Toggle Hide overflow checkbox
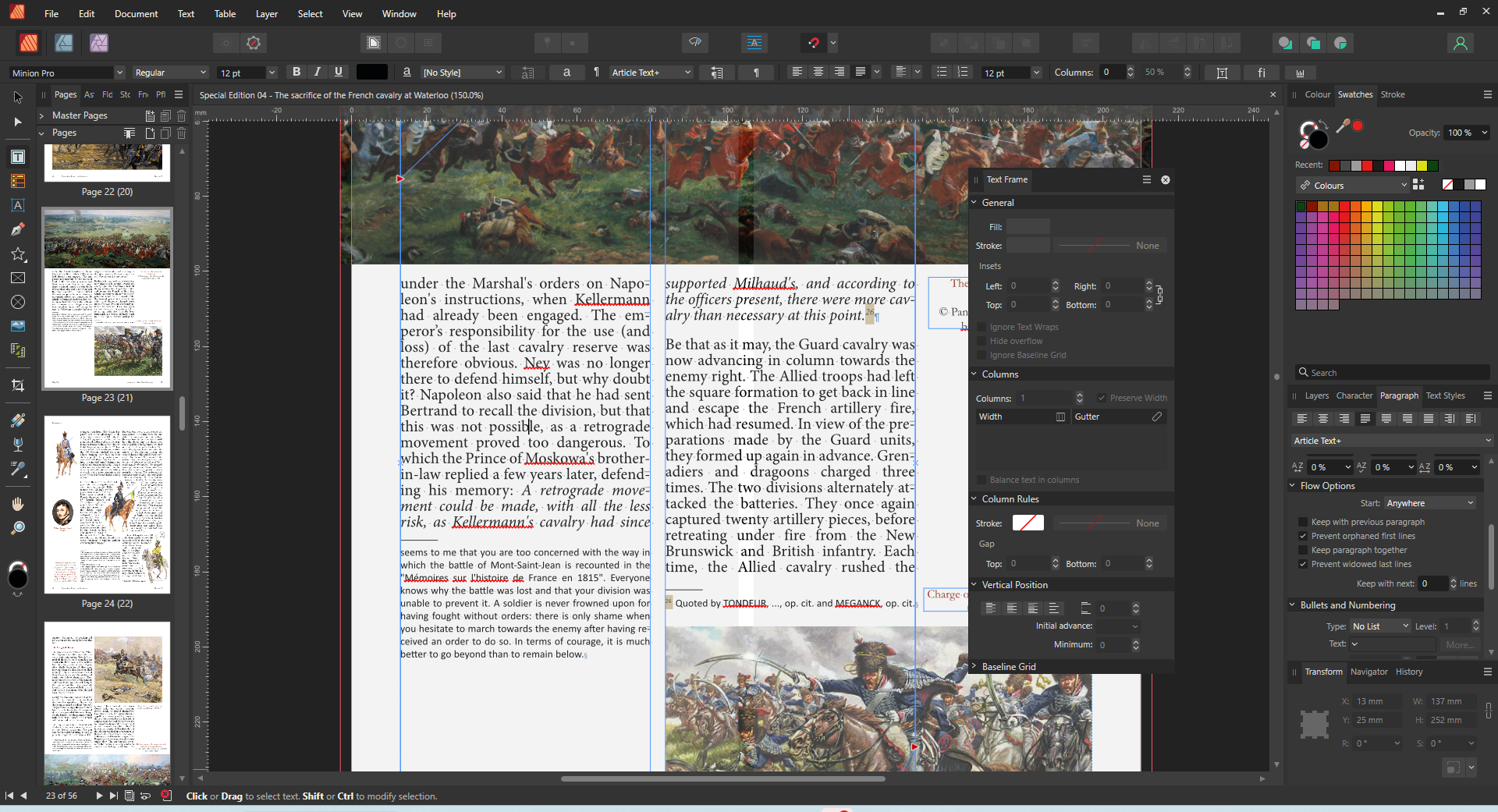 982,341
